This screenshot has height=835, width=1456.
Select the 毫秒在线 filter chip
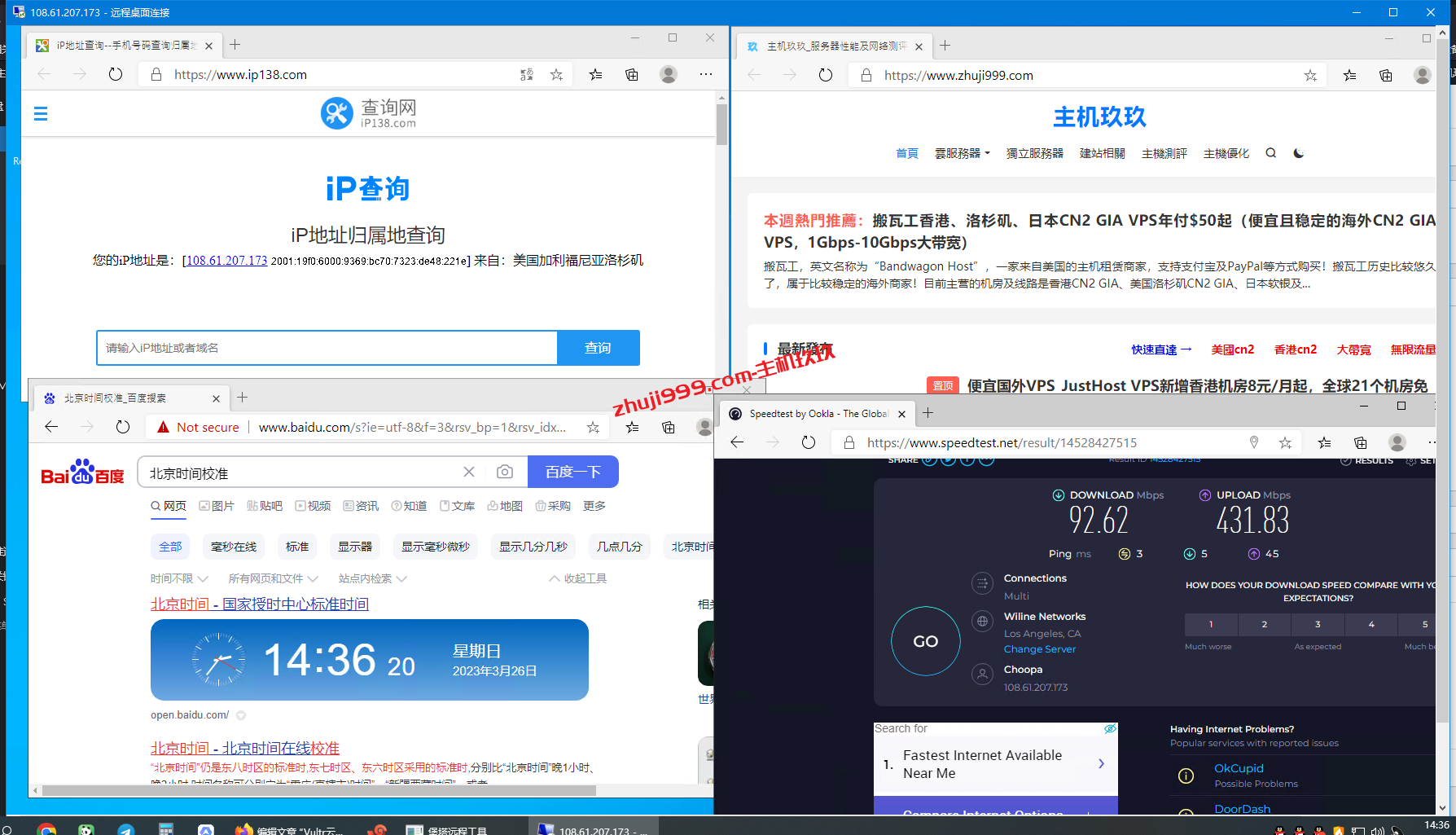234,547
